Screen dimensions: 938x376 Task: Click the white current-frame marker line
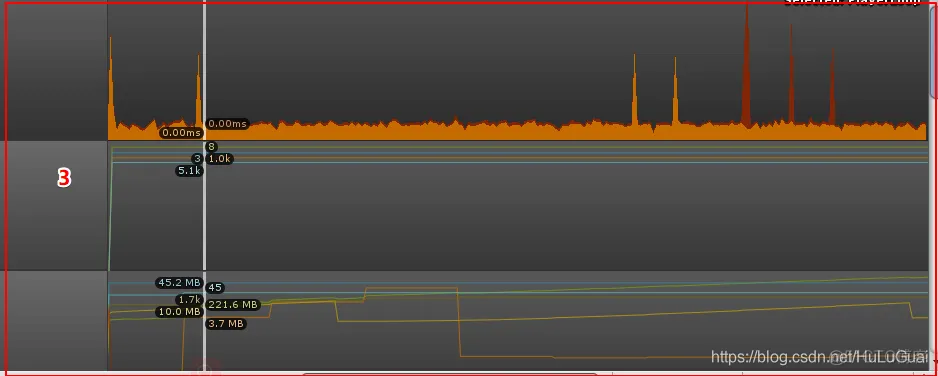pos(205,185)
